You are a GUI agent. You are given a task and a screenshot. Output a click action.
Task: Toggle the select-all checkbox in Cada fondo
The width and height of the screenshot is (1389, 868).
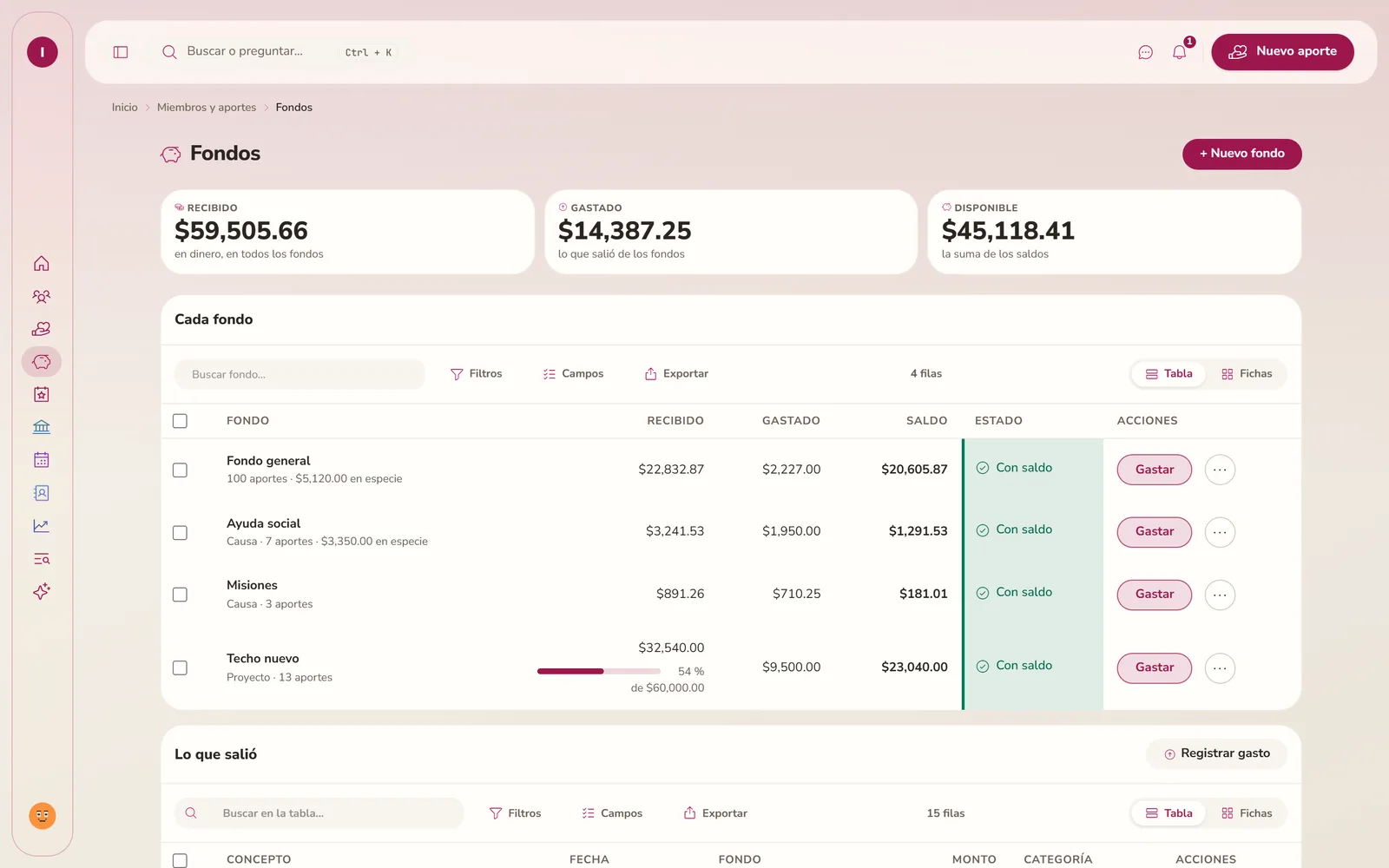(x=180, y=421)
